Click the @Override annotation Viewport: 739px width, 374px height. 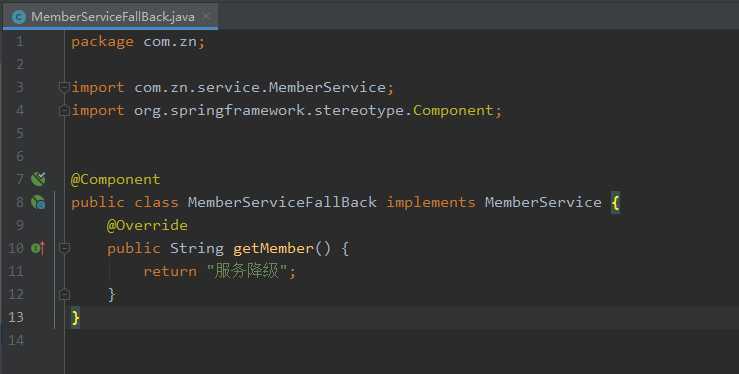pos(147,225)
